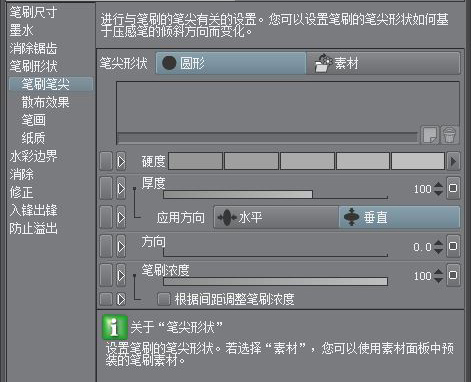Click the 厚度 value 100 field
The image size is (471, 382).
pos(422,189)
